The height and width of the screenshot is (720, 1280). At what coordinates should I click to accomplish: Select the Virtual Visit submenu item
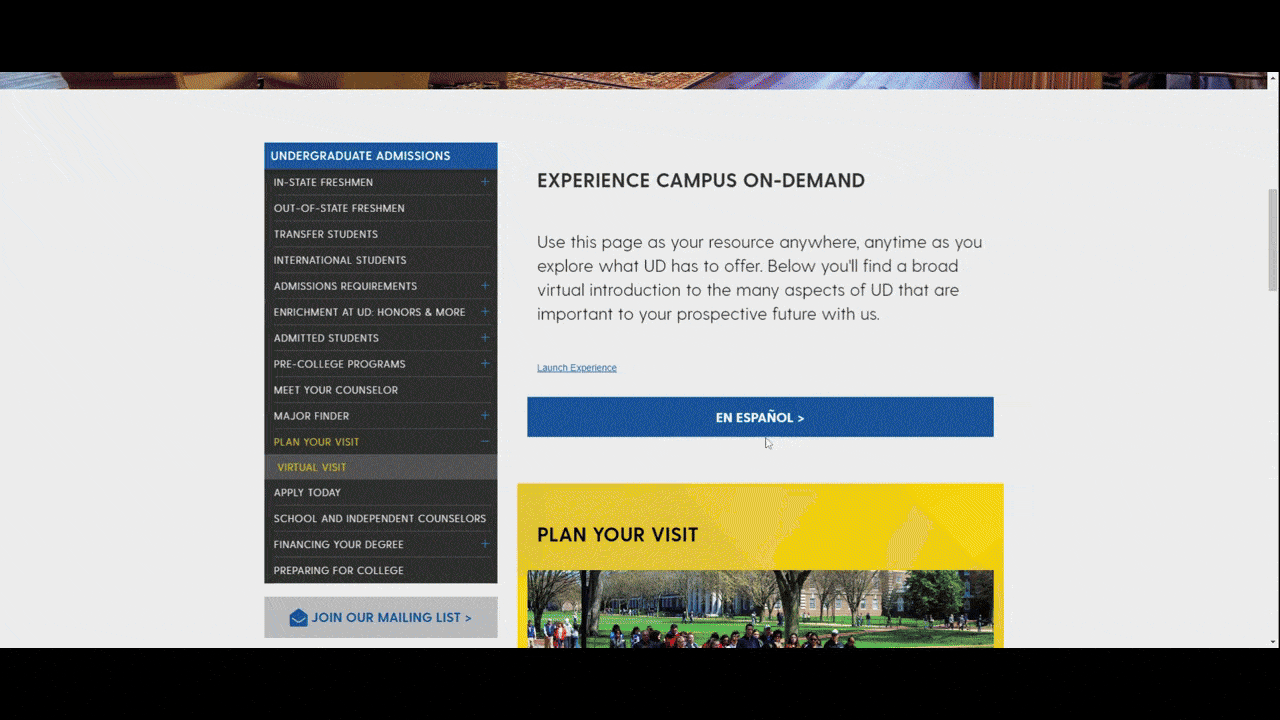(312, 467)
